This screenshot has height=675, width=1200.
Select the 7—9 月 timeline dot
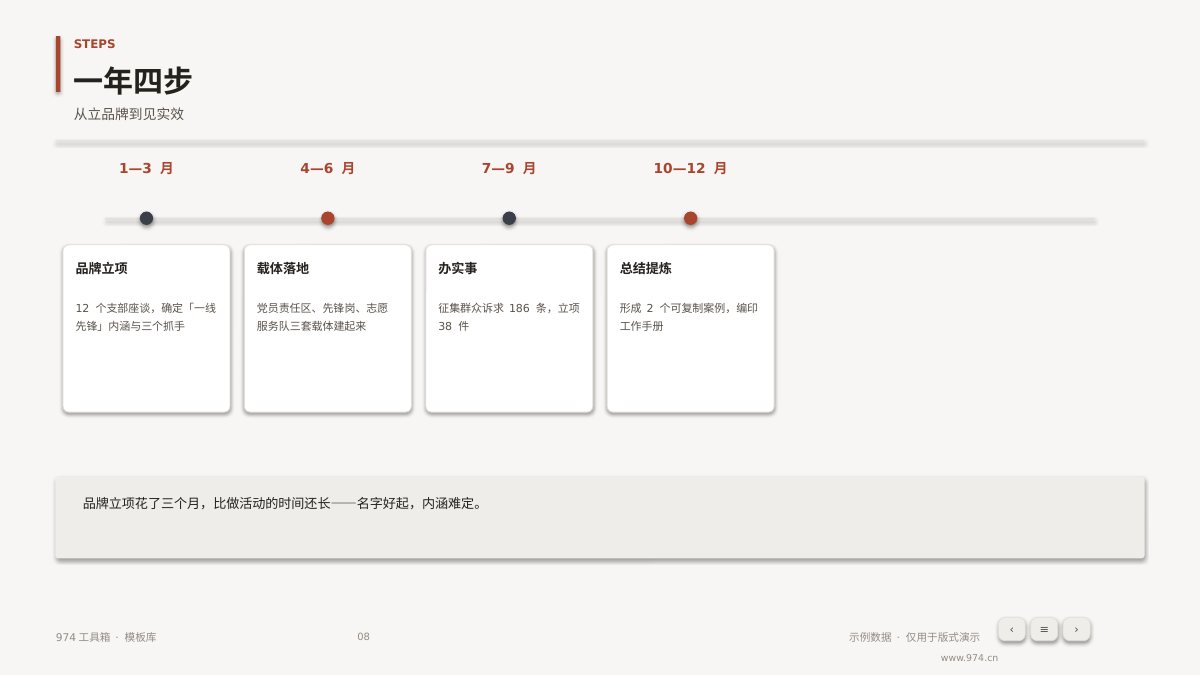pos(509,218)
